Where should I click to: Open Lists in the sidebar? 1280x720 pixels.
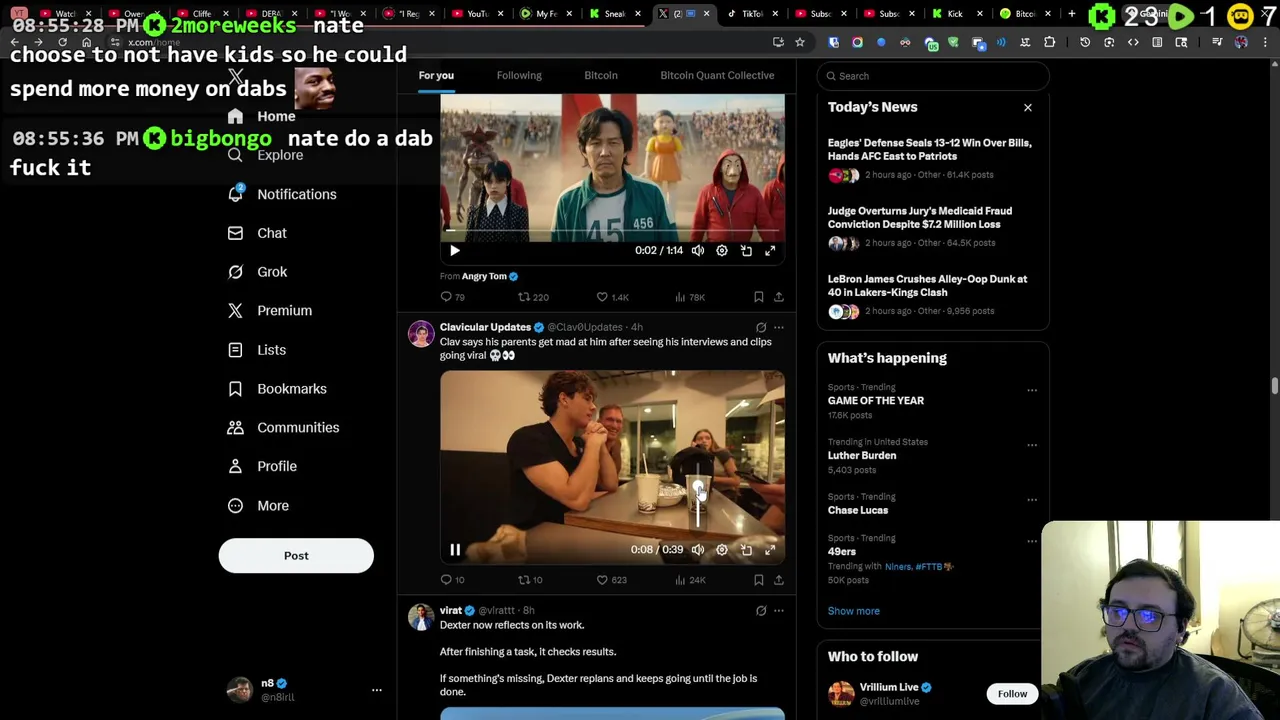[x=257, y=350]
